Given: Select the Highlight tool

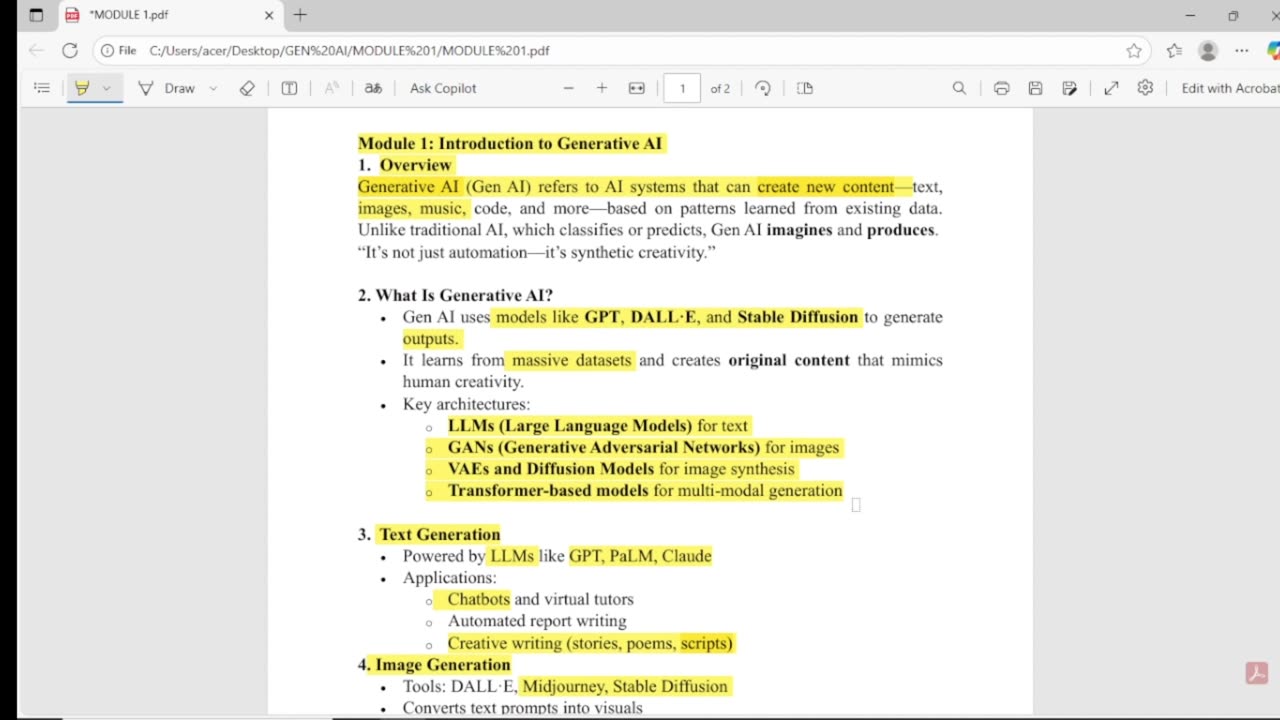Looking at the screenshot, I should [x=82, y=88].
